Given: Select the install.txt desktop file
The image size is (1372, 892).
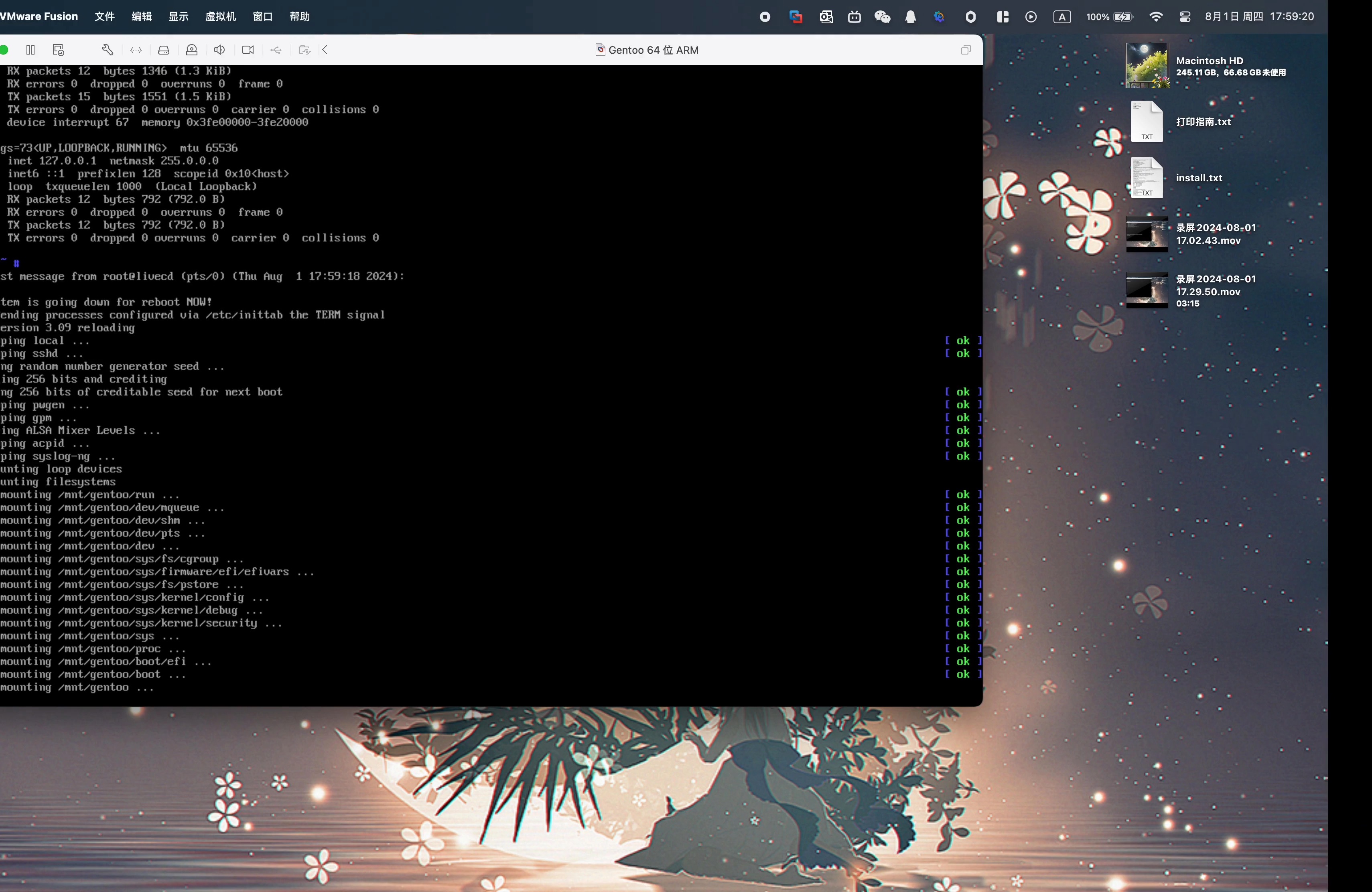Looking at the screenshot, I should (1147, 178).
